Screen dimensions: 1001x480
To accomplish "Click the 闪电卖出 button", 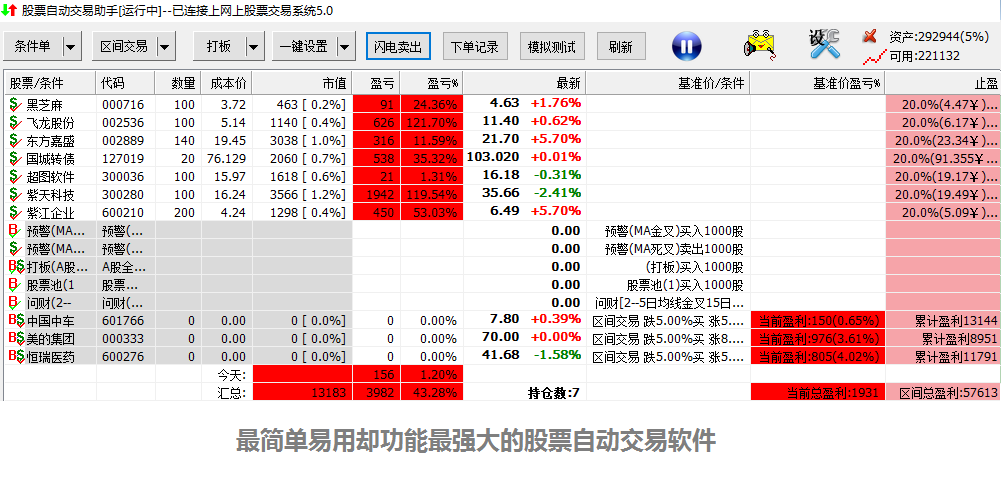I will point(398,47).
